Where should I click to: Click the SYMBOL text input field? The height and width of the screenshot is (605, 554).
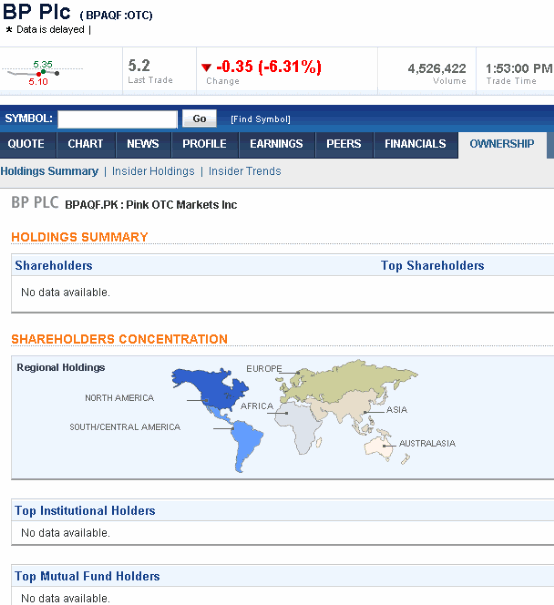118,119
